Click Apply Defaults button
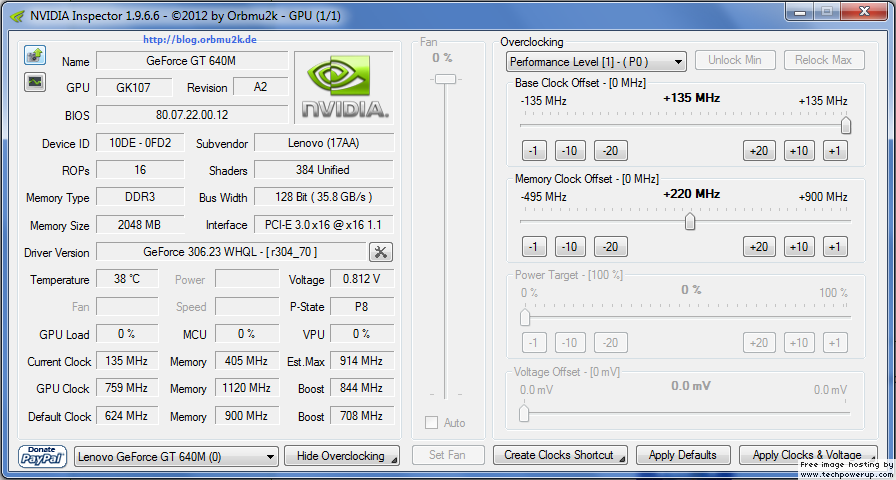896x480 pixels. click(x=683, y=455)
